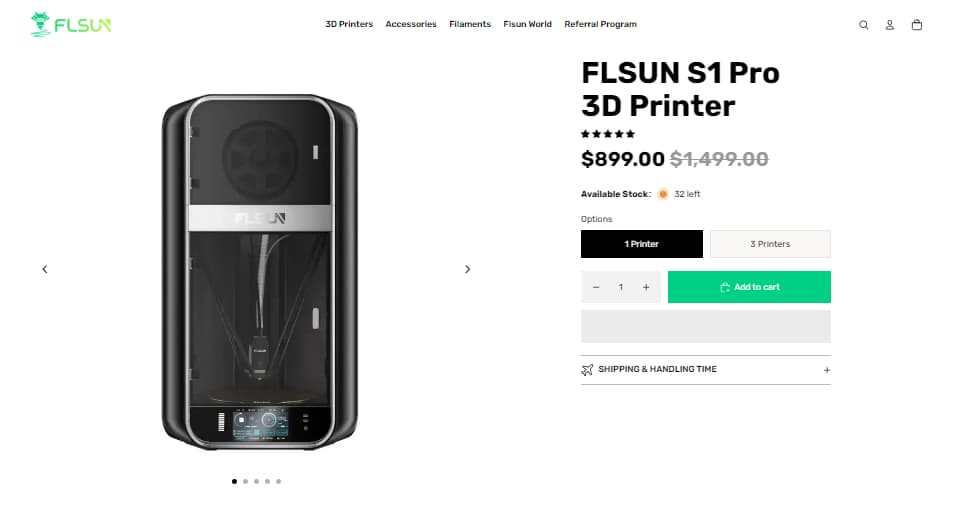The height and width of the screenshot is (506, 971).
Task: Open the 3D Printers menu
Action: (349, 24)
